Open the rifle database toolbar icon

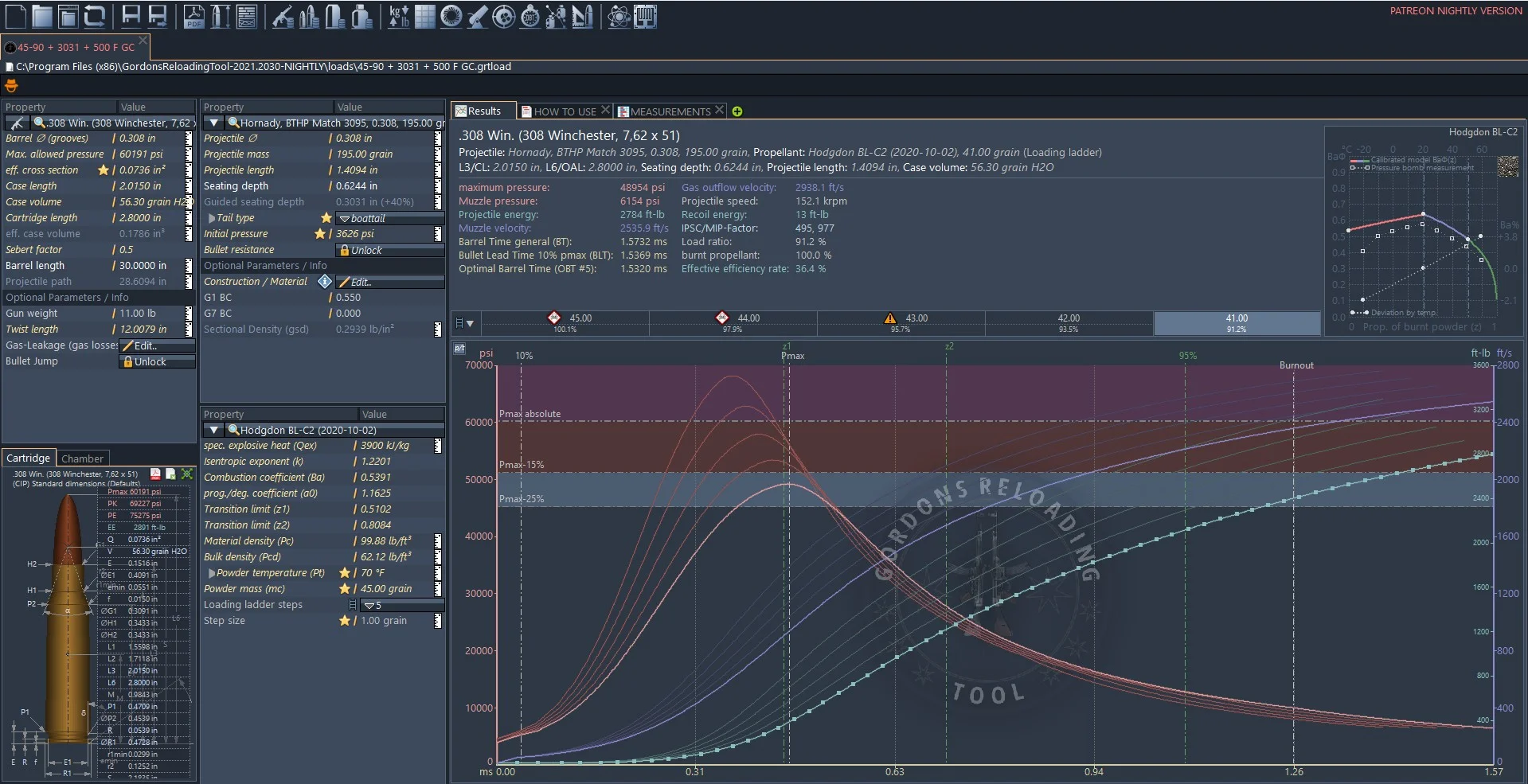tap(283, 16)
